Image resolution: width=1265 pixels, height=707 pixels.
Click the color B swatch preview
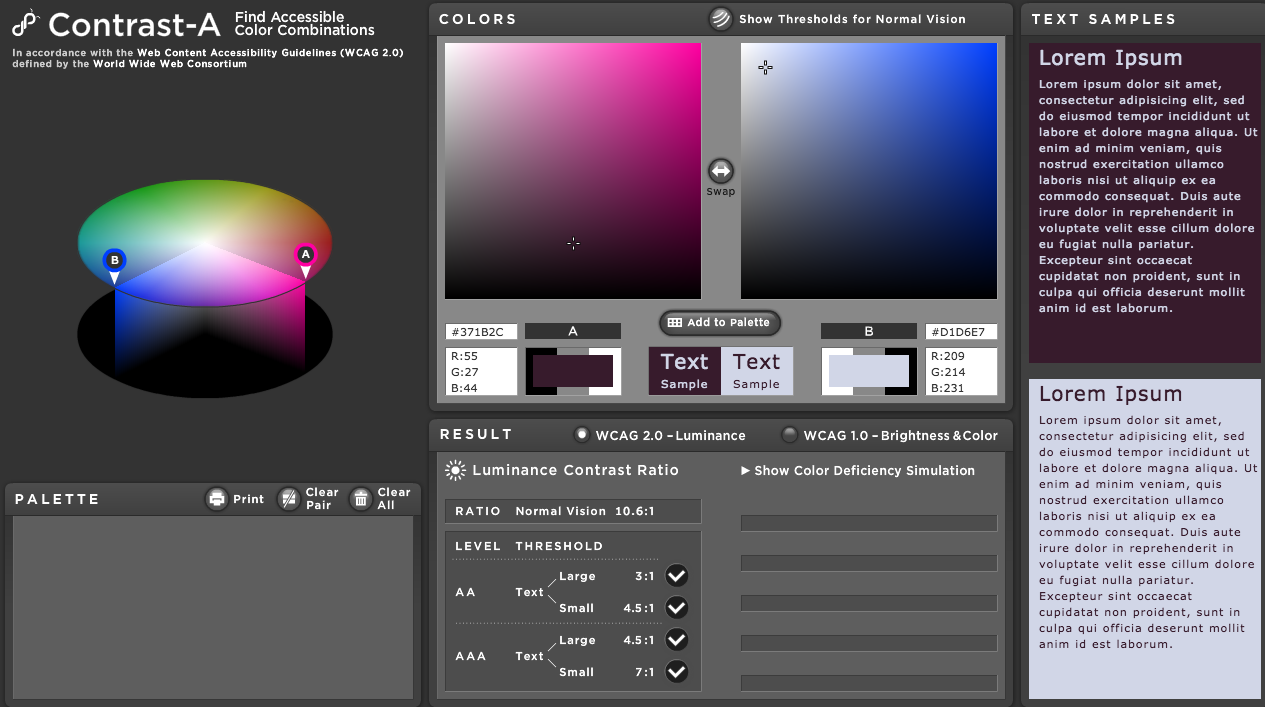point(869,371)
